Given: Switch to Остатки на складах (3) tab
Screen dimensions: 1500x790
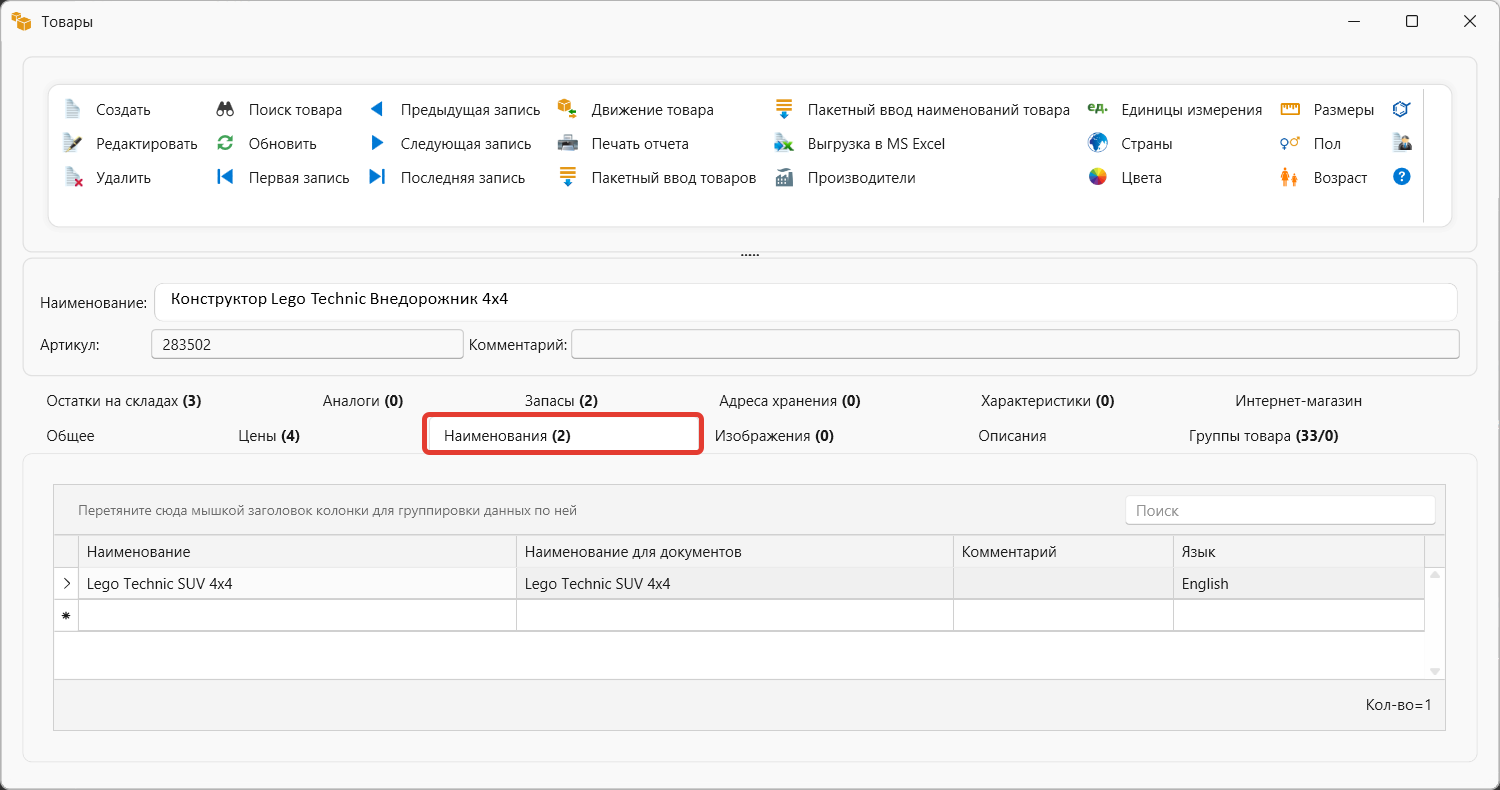Looking at the screenshot, I should click(x=124, y=401).
